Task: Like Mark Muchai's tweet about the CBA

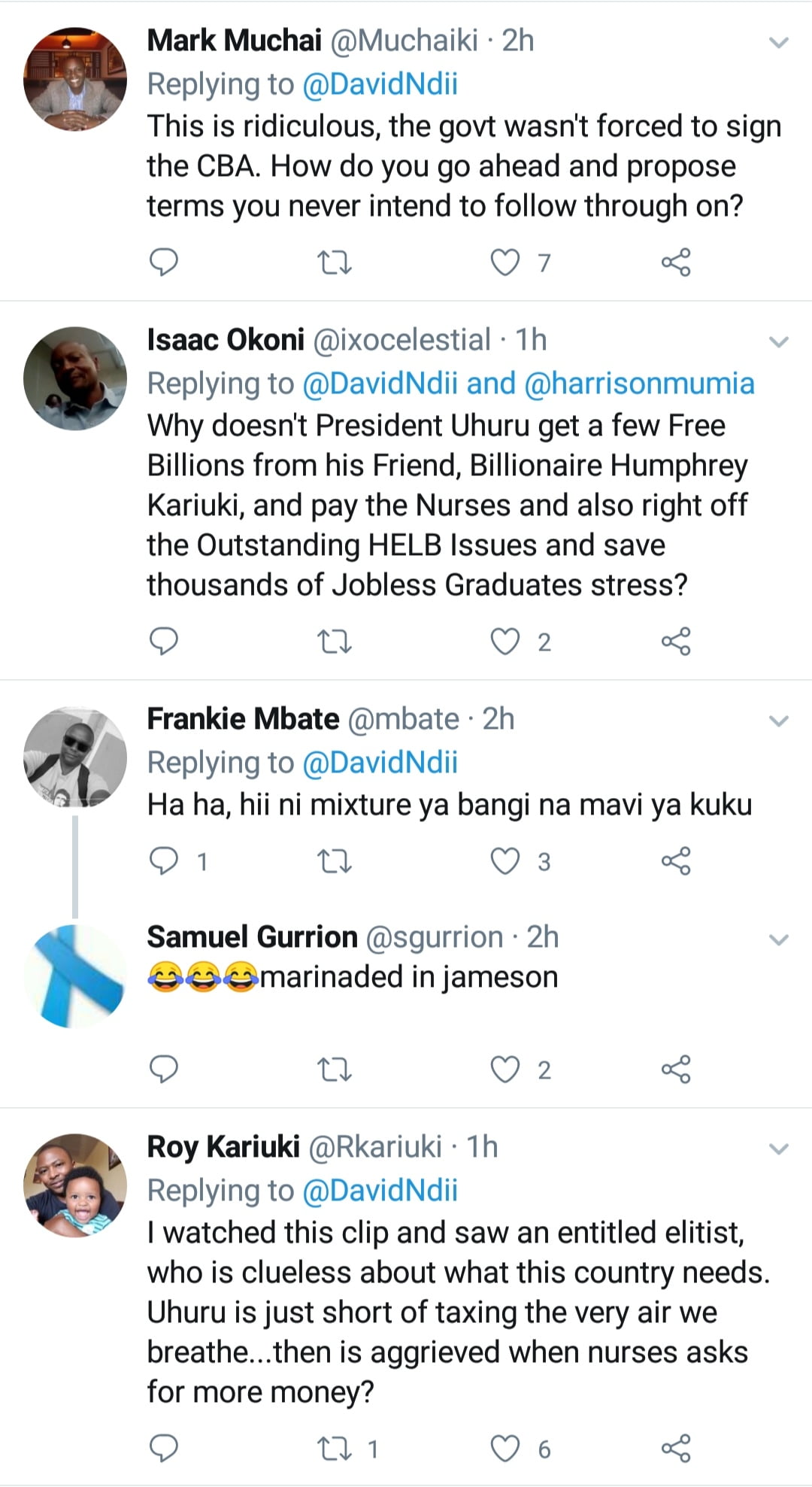Action: coord(505,263)
